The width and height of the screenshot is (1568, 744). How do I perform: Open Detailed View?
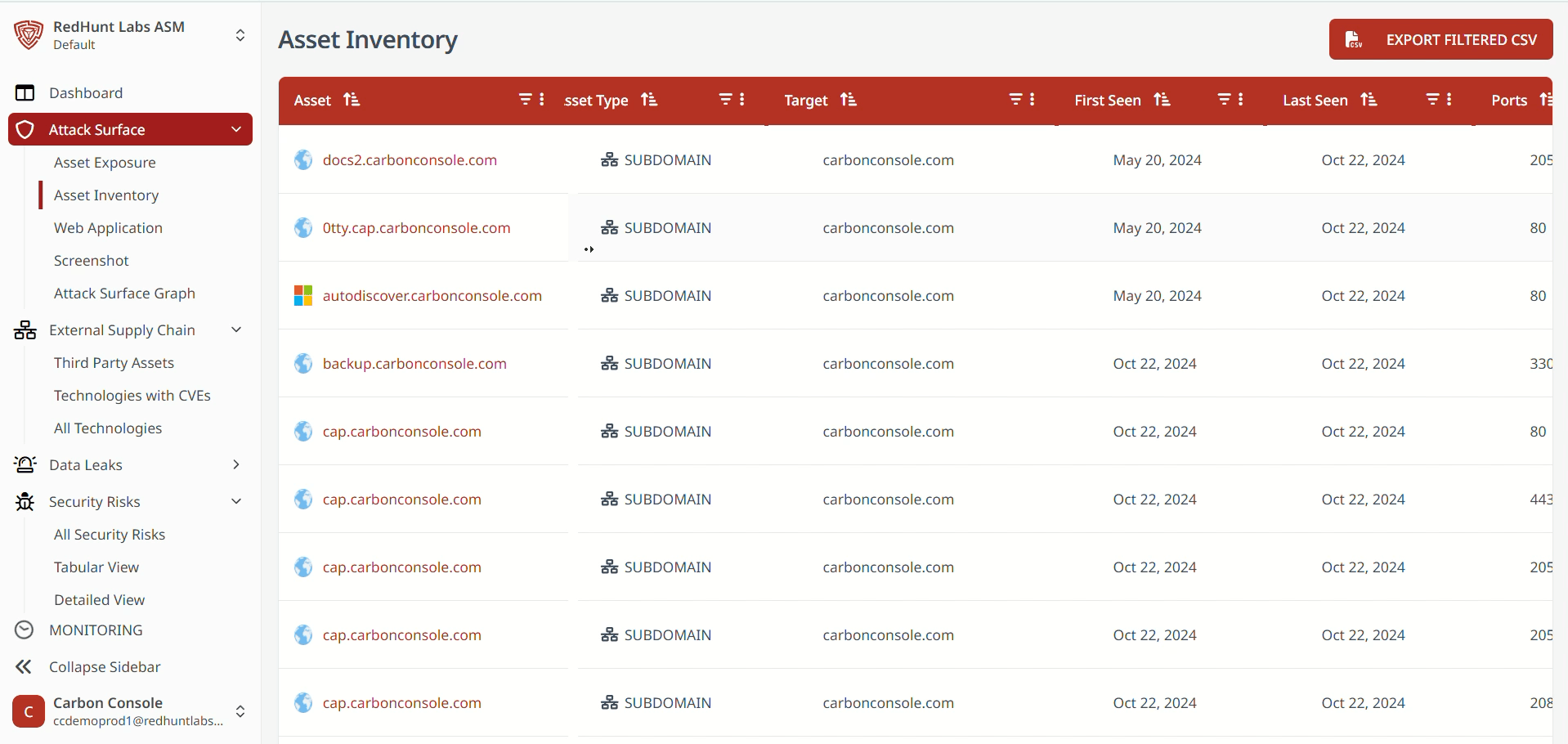pyautogui.click(x=99, y=600)
